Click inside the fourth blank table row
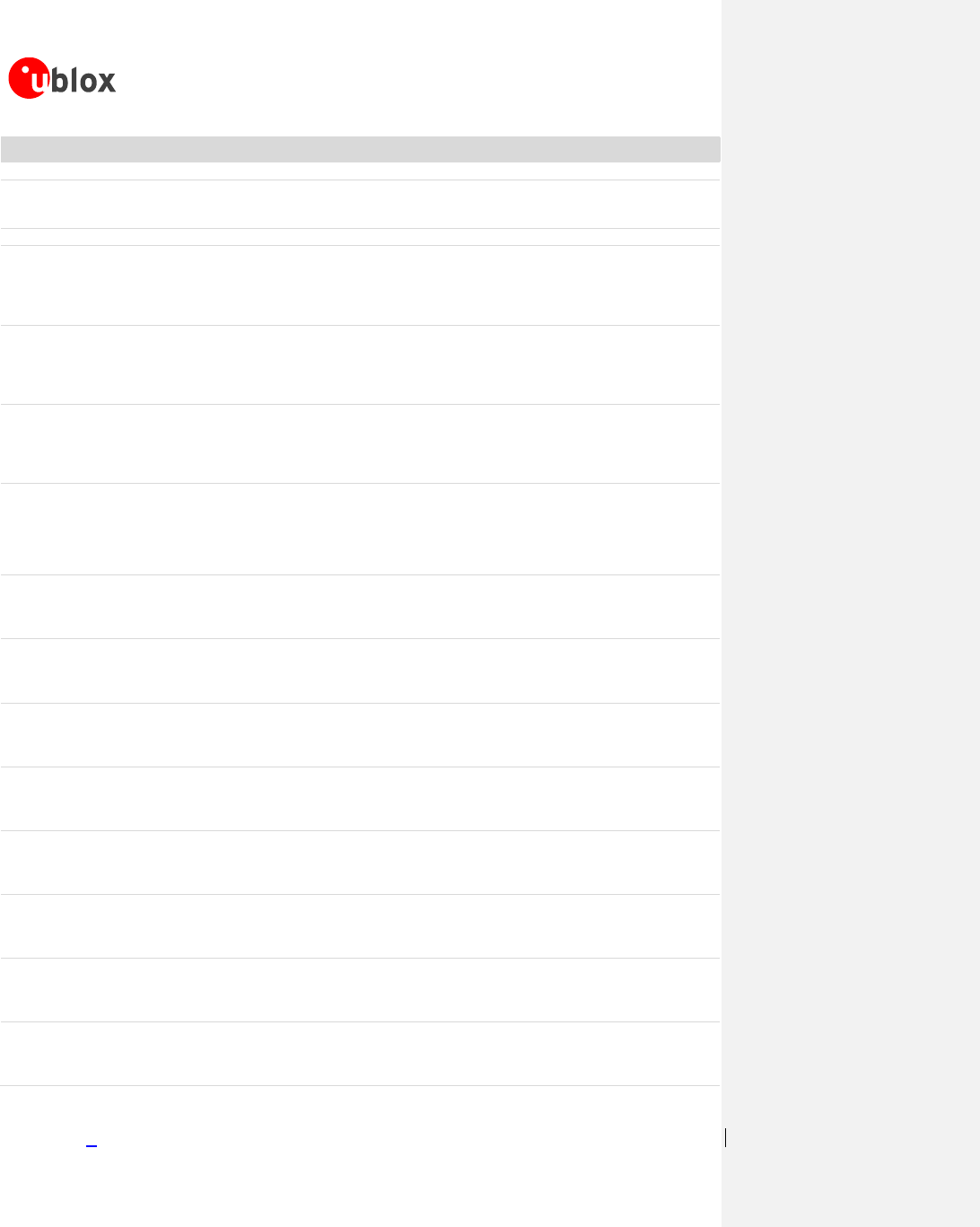The width and height of the screenshot is (980, 1227). pyautogui.click(x=360, y=285)
